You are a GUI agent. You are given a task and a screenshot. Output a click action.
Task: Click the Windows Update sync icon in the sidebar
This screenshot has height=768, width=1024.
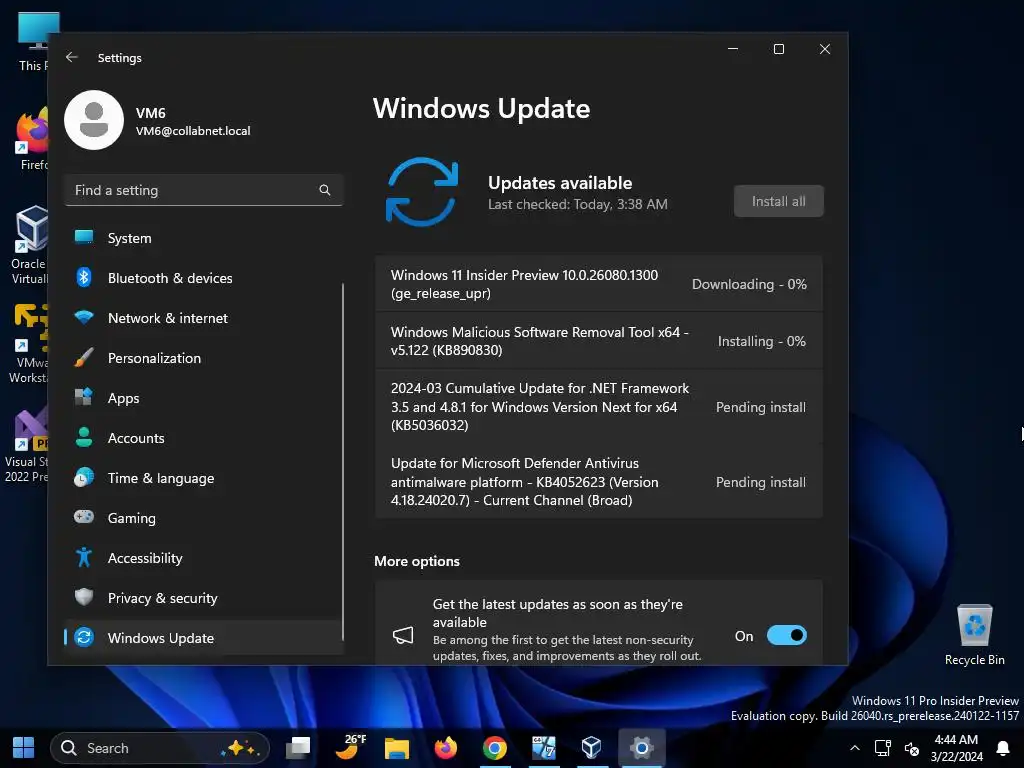point(84,637)
